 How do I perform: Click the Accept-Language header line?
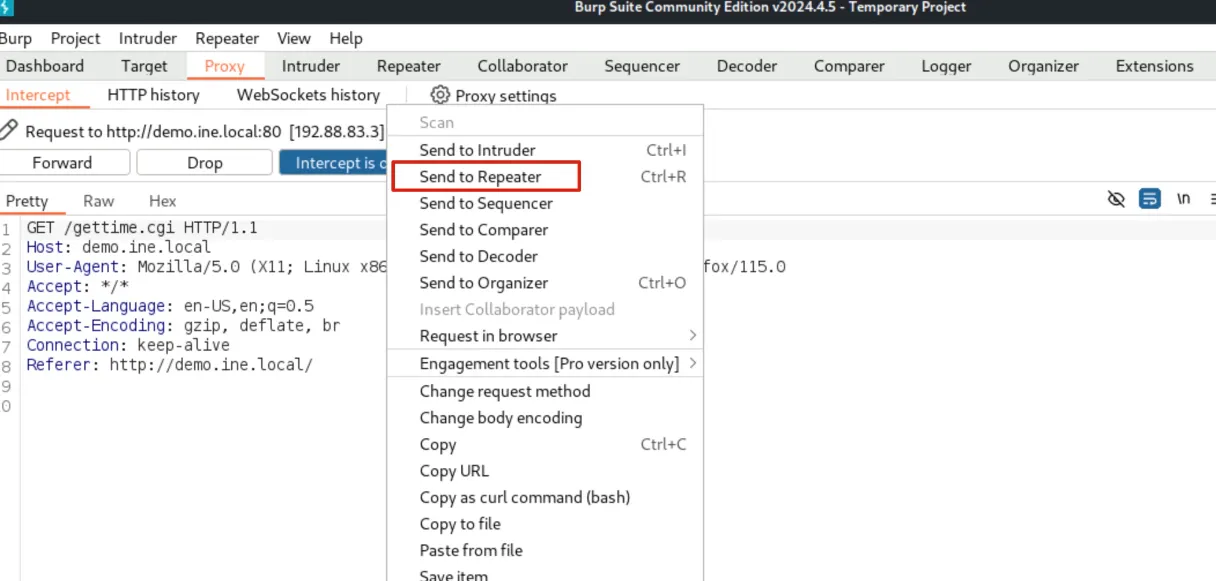tap(170, 306)
